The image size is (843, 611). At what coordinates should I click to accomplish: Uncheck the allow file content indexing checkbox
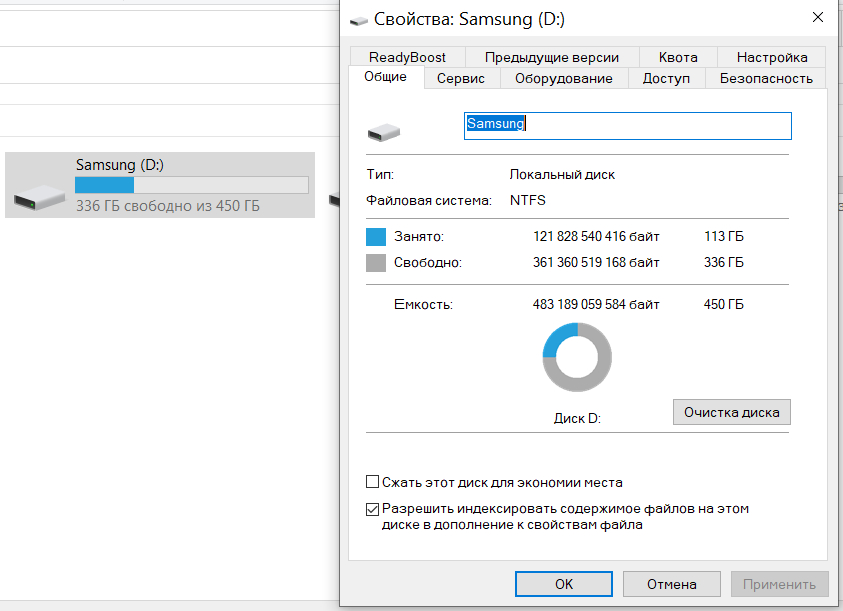(373, 509)
